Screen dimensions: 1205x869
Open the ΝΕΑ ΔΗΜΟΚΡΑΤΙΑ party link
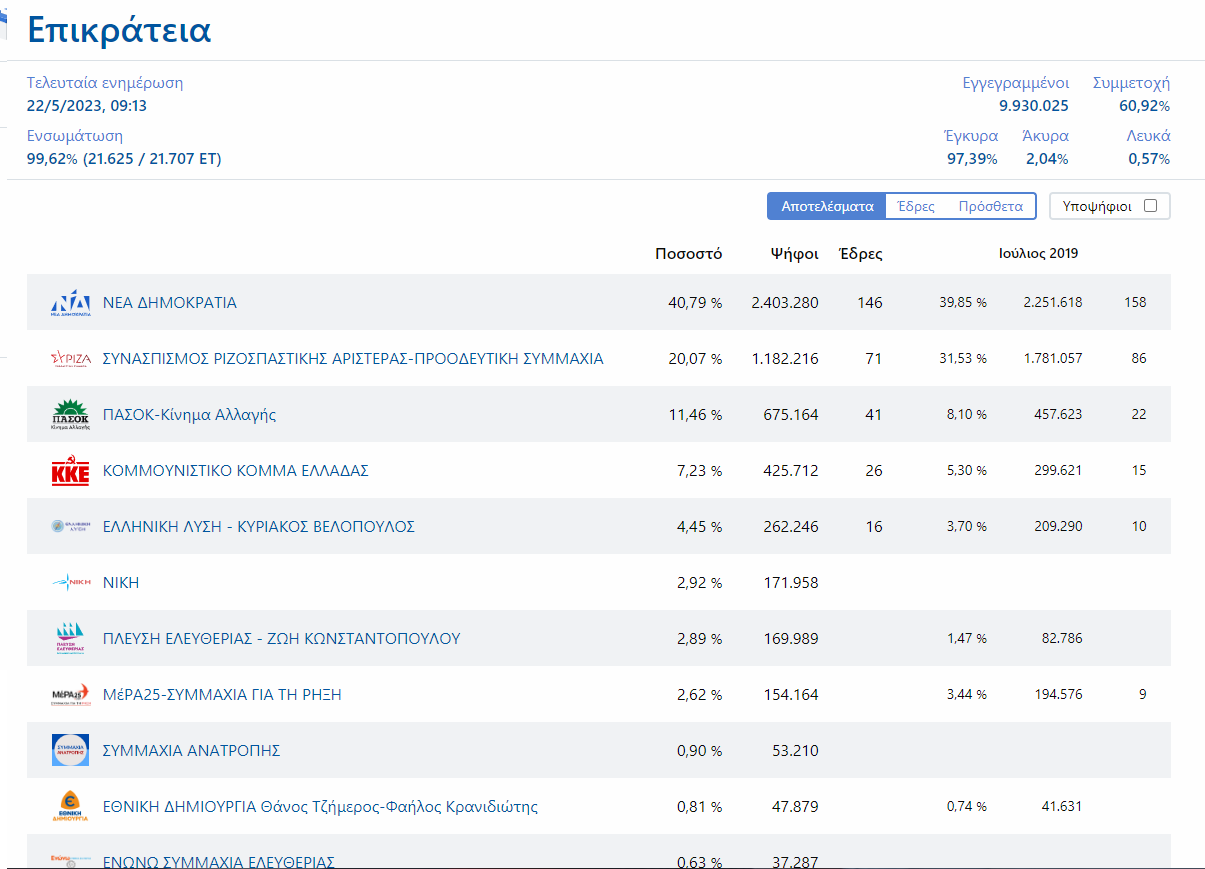point(170,303)
